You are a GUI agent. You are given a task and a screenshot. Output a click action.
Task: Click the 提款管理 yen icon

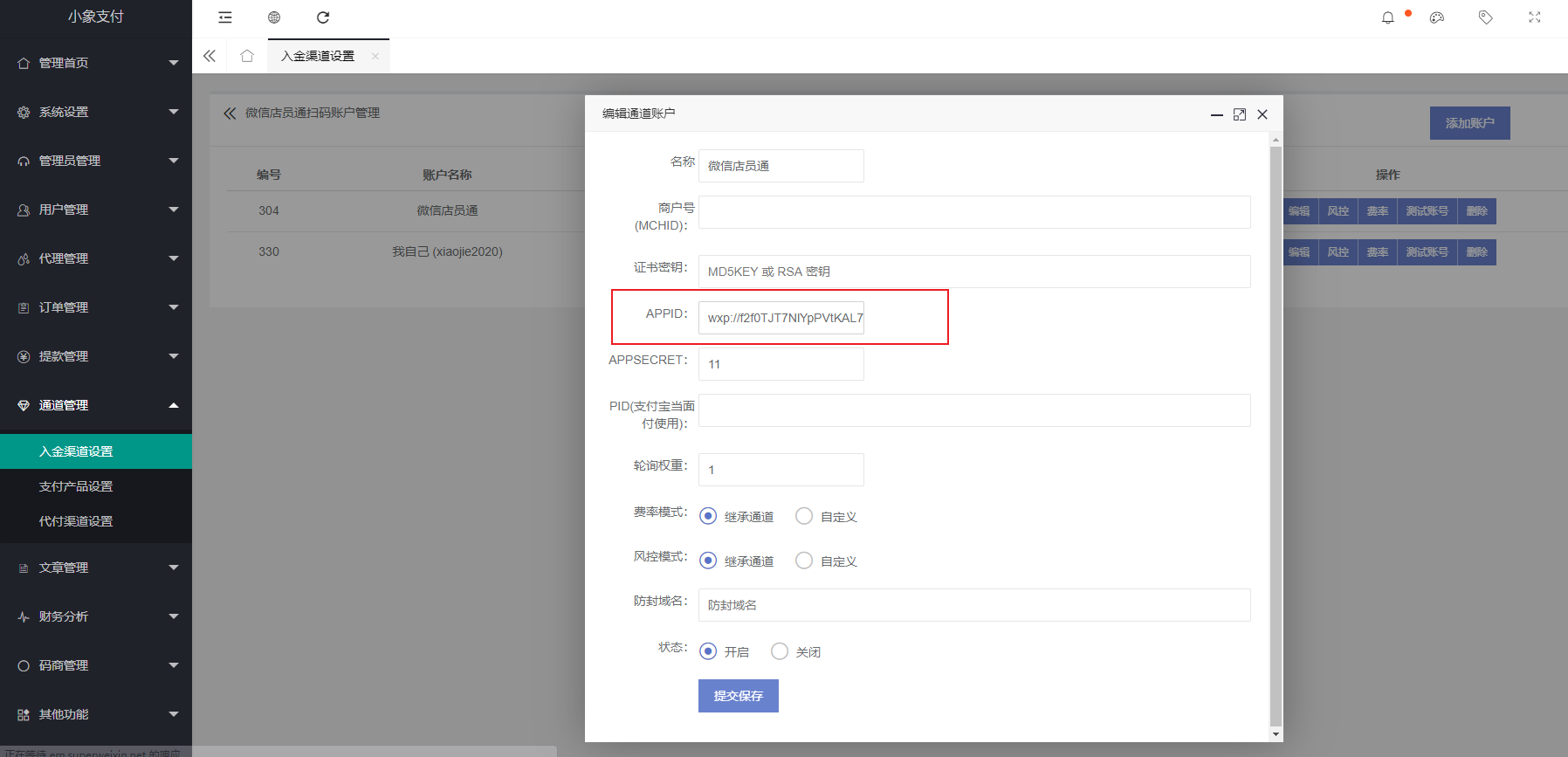point(24,356)
